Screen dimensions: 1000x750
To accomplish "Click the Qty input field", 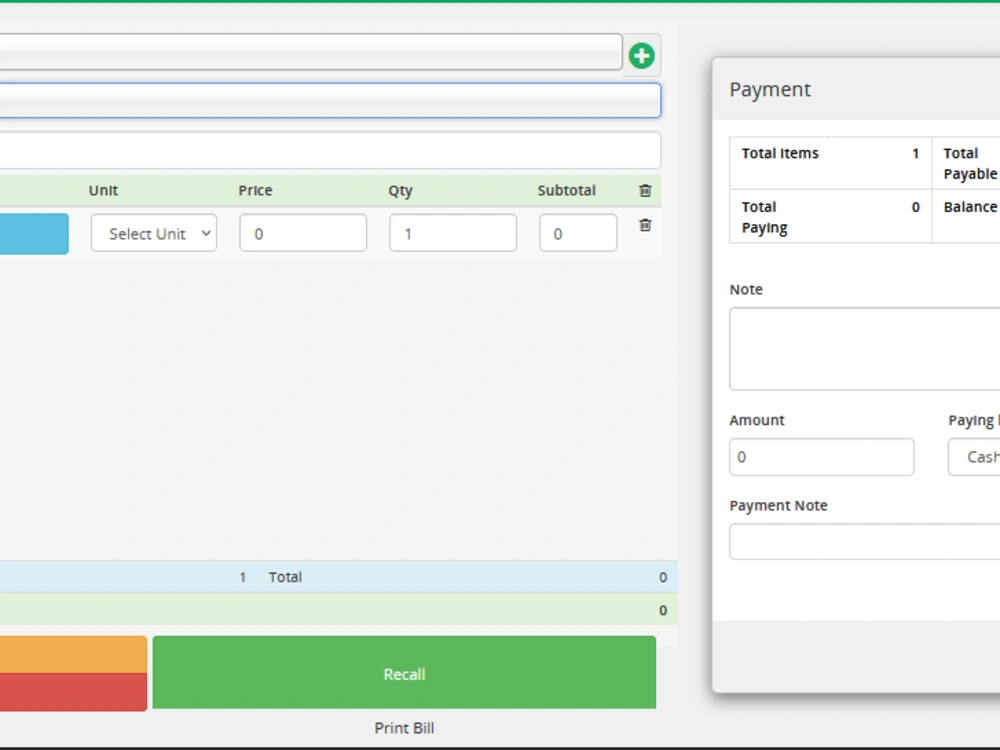I will (453, 233).
